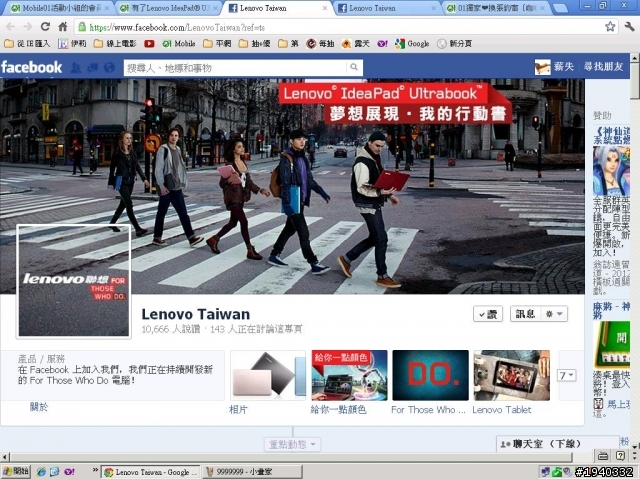Open the 抽+優 bookmarks folder

[254, 44]
